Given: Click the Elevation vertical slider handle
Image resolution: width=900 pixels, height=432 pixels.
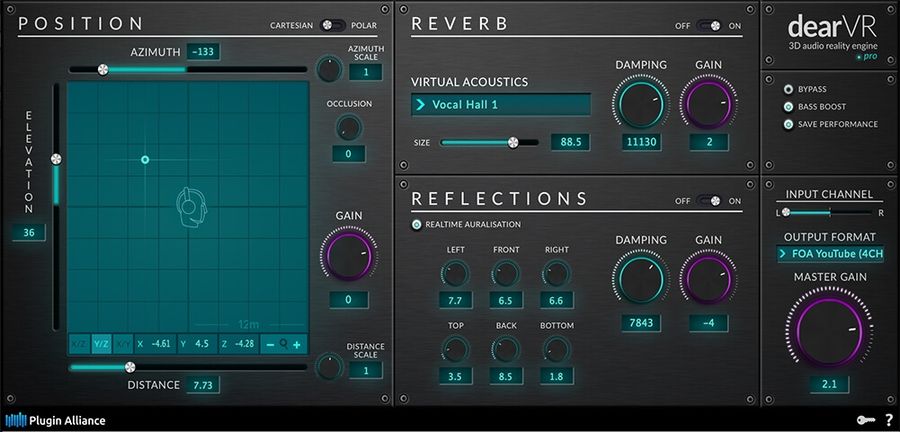Looking at the screenshot, I should [56, 159].
